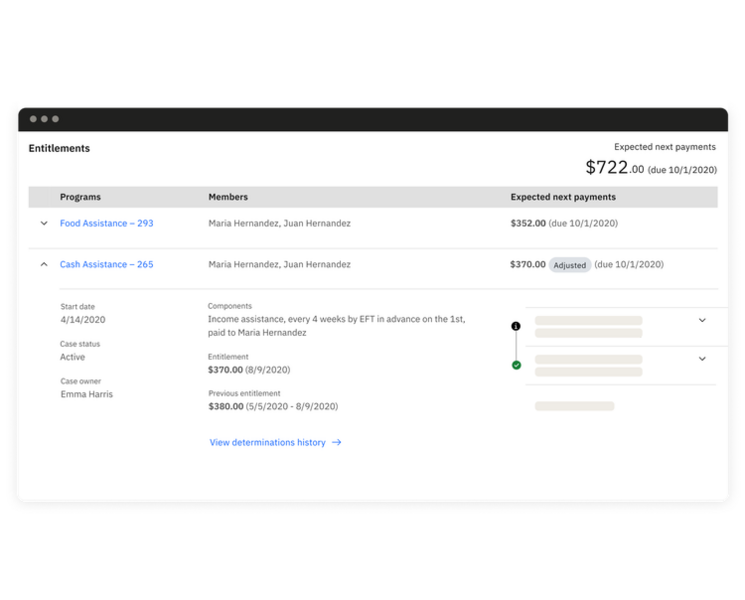
Task: Click the Adjusted tag on Cash Assistance
Action: tap(570, 265)
